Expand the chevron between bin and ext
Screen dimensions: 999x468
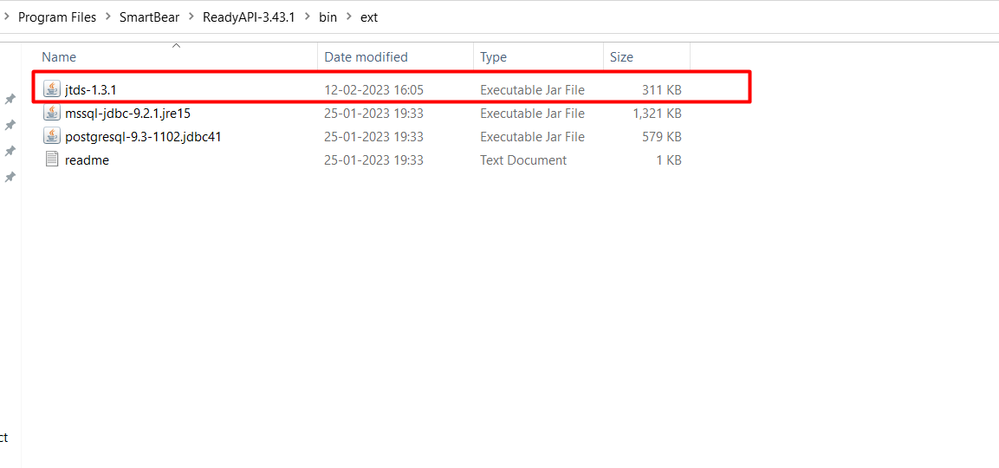(349, 17)
